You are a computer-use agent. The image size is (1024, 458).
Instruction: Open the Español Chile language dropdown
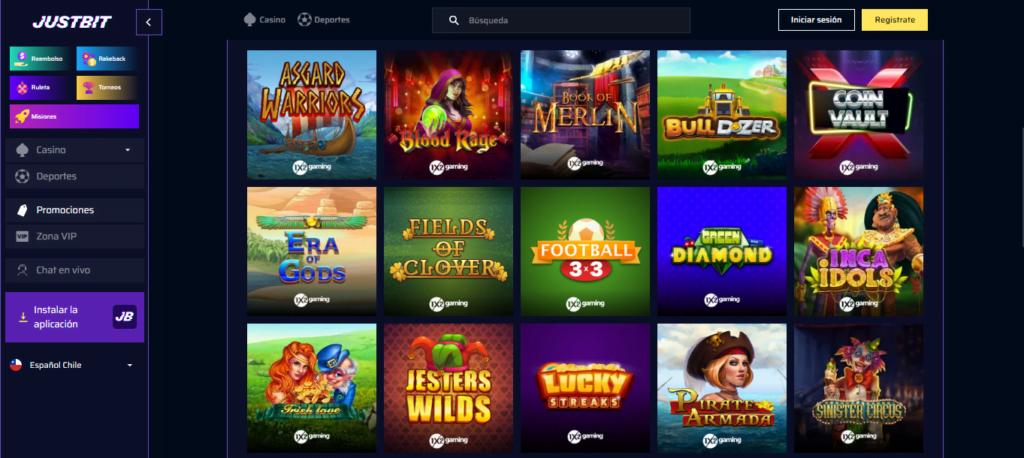72,365
